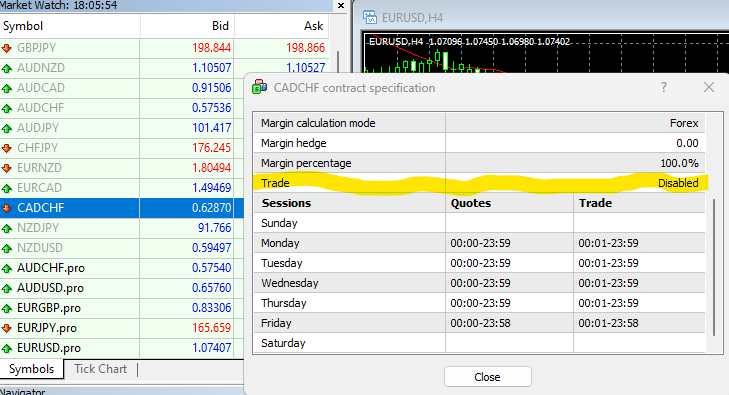Click the CHFJPY bid price 176.245

click(x=212, y=148)
